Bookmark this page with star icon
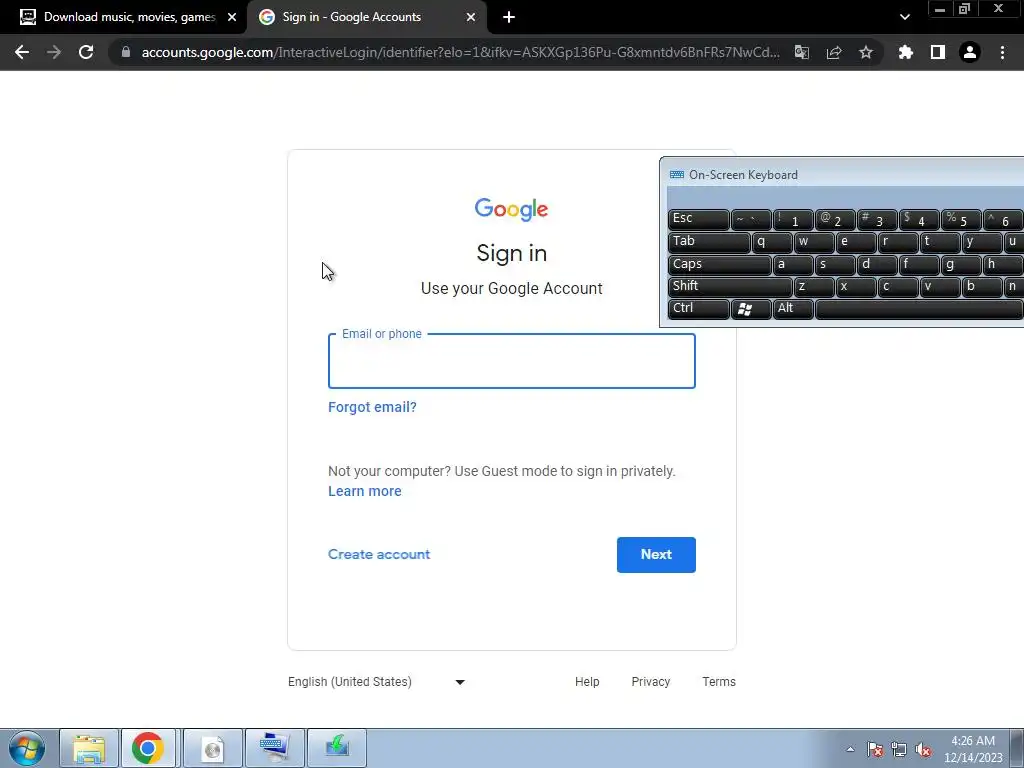Image resolution: width=1024 pixels, height=768 pixels. (866, 52)
